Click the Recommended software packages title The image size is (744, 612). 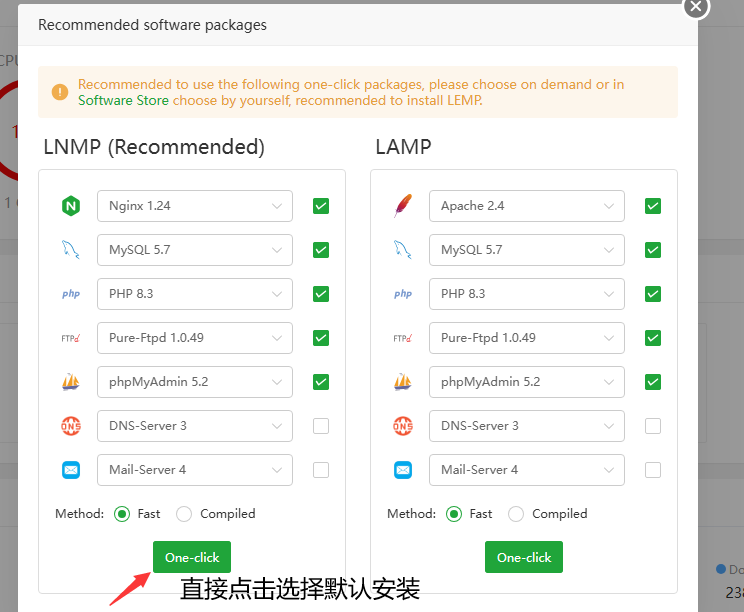click(152, 25)
